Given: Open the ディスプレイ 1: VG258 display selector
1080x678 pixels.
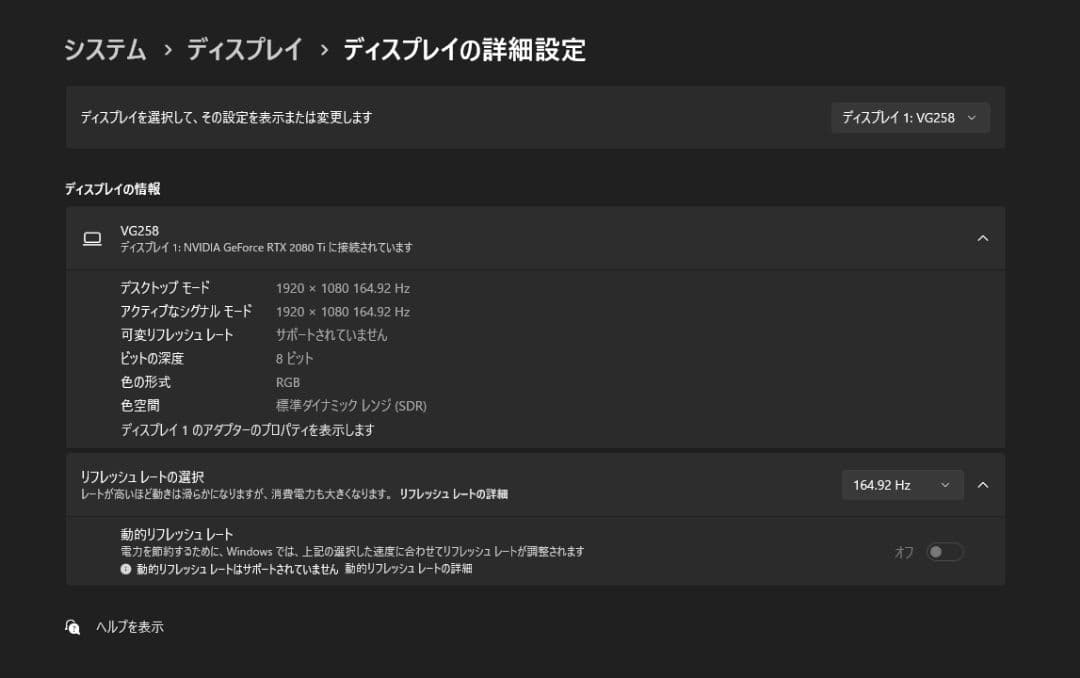Looking at the screenshot, I should pos(910,117).
